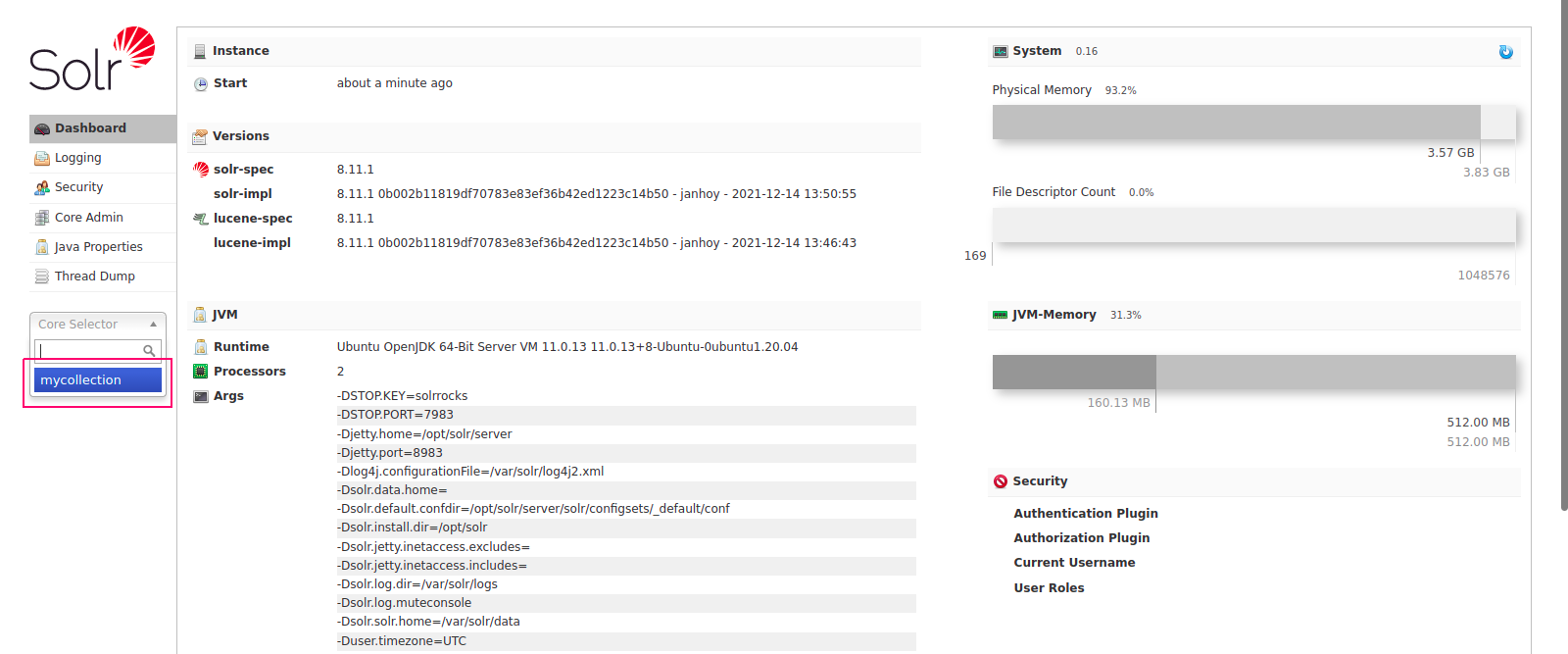
Task: Click the Thread Dump icon
Action: pyautogui.click(x=42, y=277)
